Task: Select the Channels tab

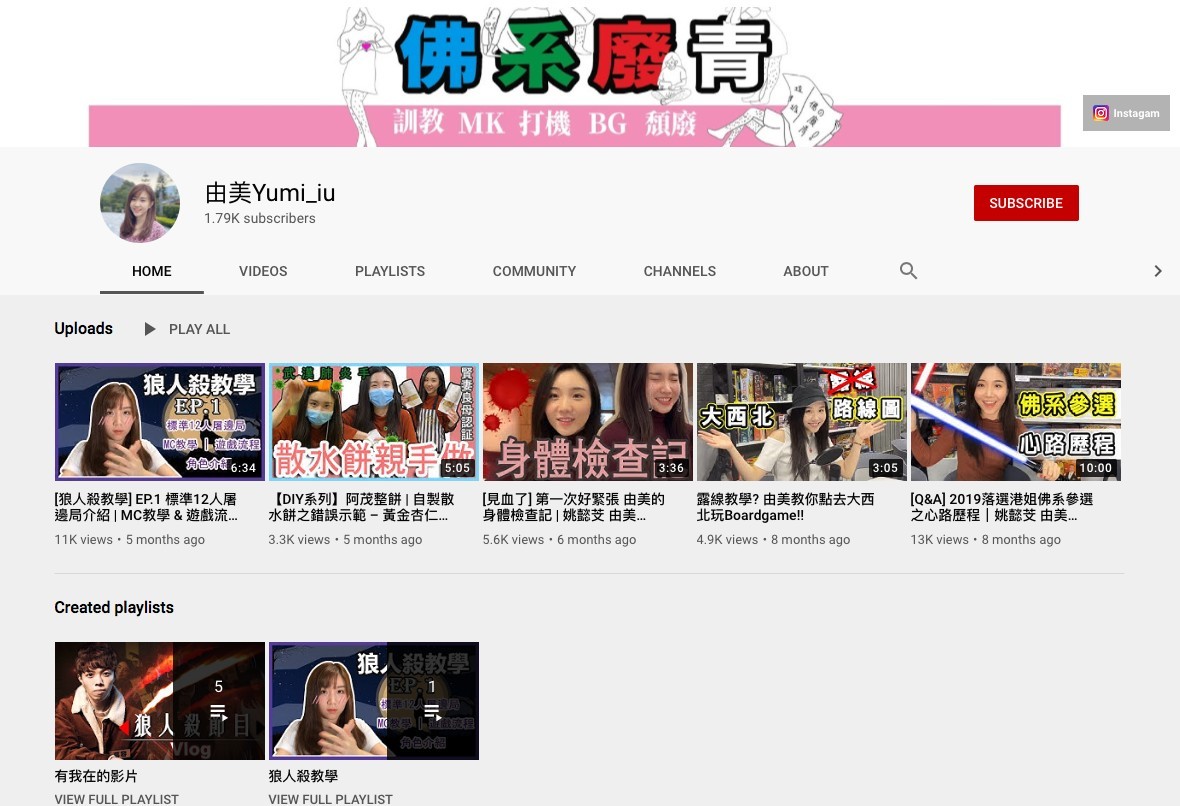Action: 679,271
